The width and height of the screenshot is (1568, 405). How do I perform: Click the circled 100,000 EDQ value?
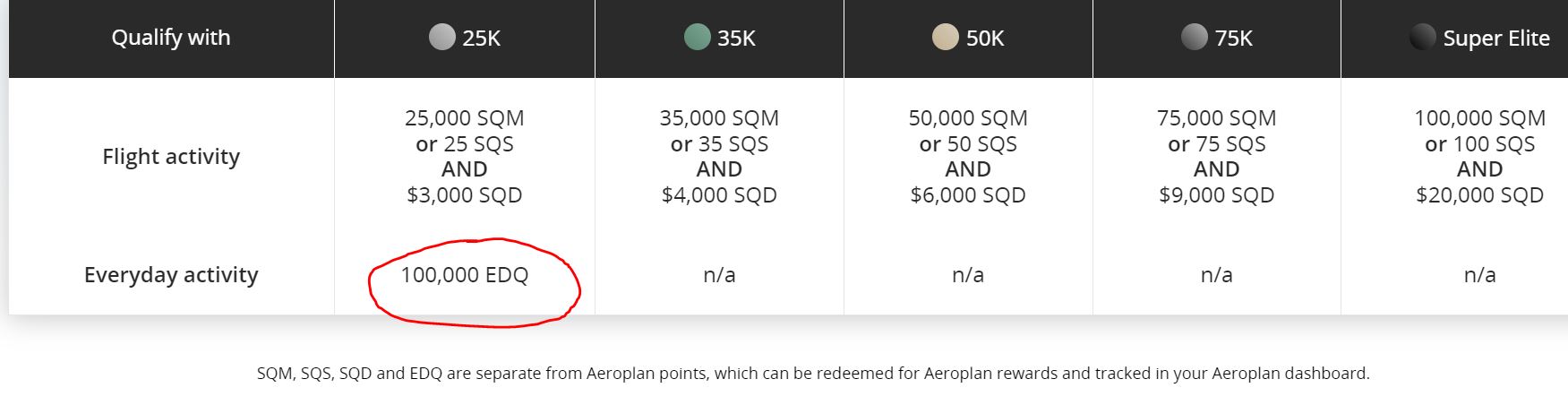(x=465, y=275)
